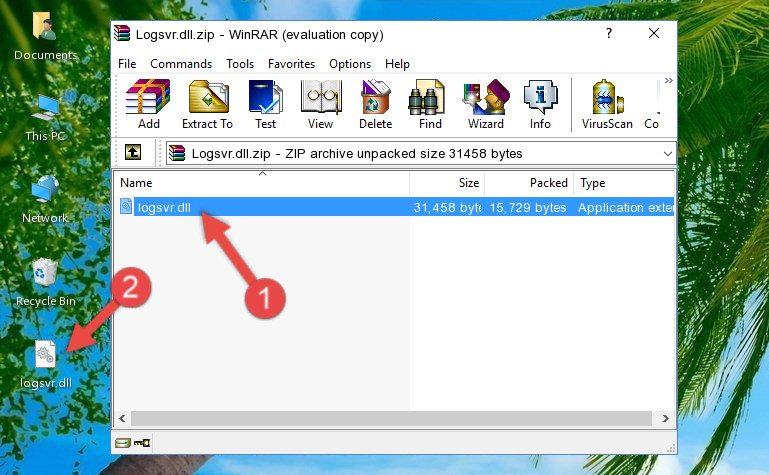769x475 pixels.
Task: Open the Commands menu
Action: (x=181, y=64)
